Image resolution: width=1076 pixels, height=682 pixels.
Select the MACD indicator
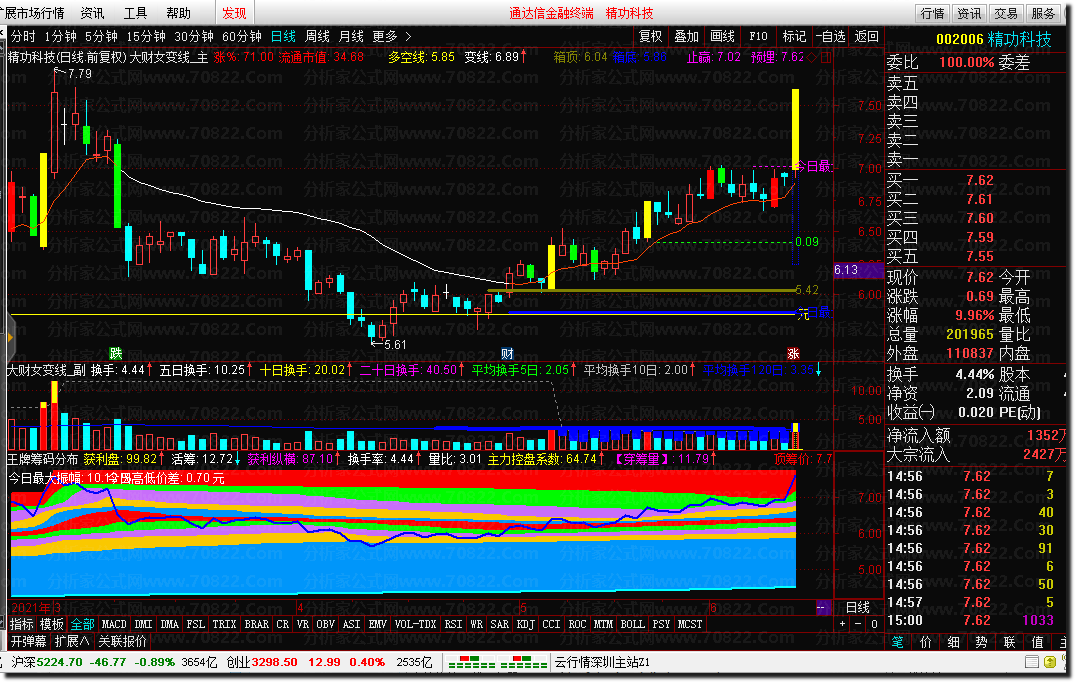[x=114, y=624]
